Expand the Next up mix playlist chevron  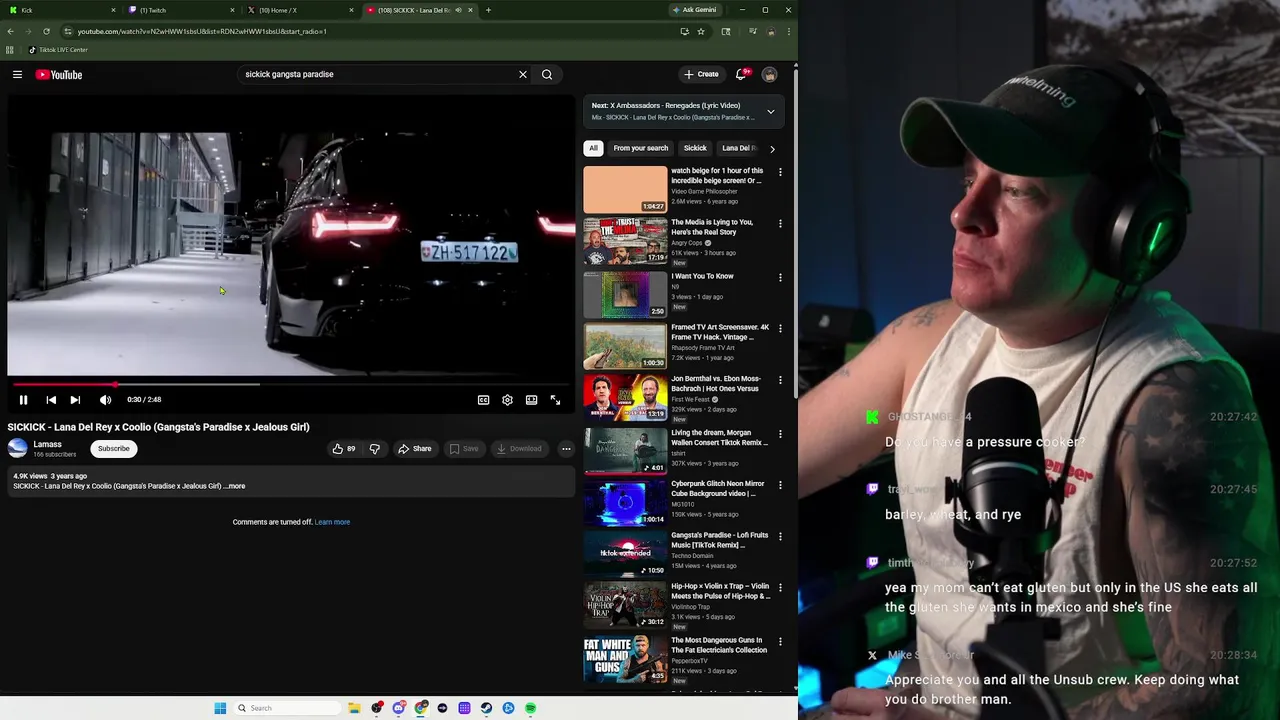coord(771,111)
